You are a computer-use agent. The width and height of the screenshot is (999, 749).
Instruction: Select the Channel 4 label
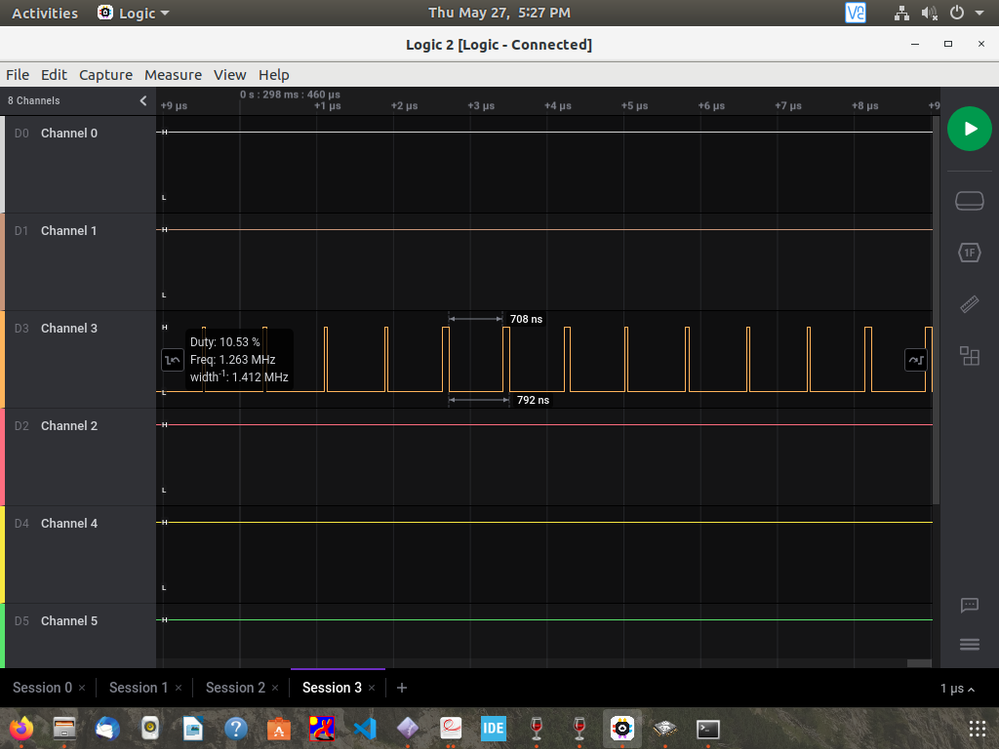point(69,523)
